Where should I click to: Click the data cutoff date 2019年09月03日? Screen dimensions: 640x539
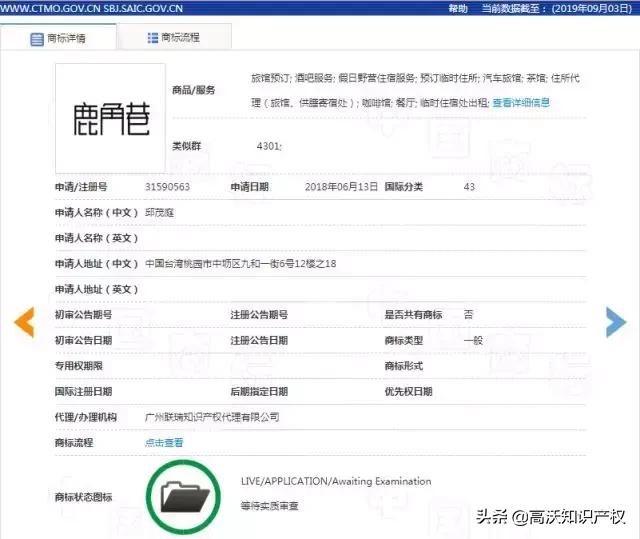(x=592, y=8)
